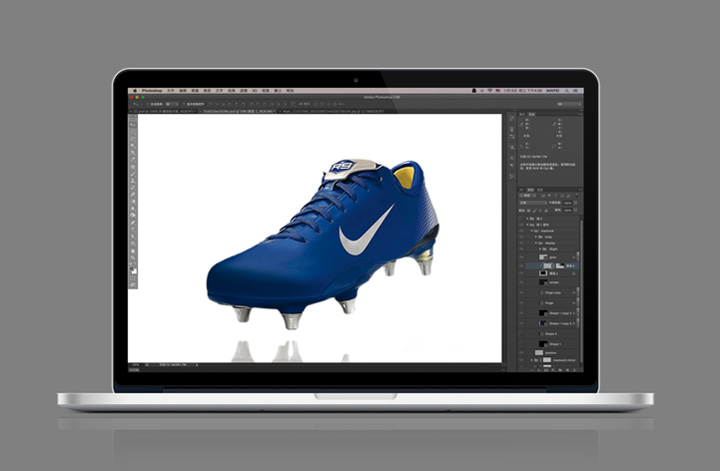The image size is (720, 471).
Task: Collapse the display layer group
Action: (536, 243)
